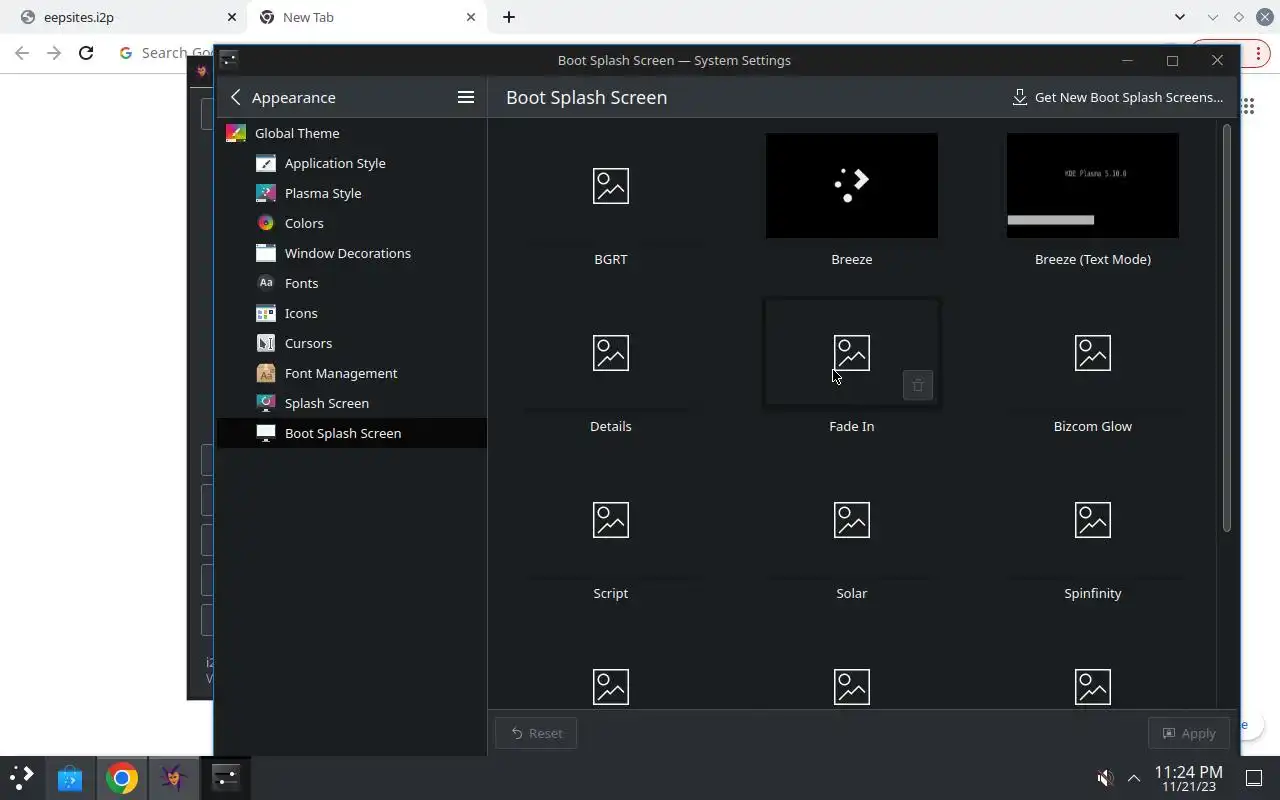
Task: Reload the page in Chrome
Action: point(86,53)
